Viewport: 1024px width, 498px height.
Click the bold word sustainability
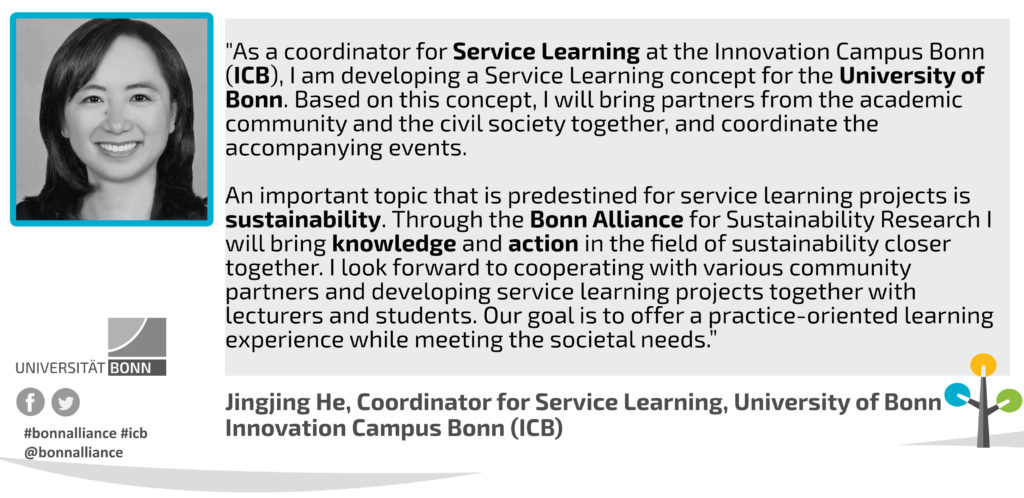(303, 221)
